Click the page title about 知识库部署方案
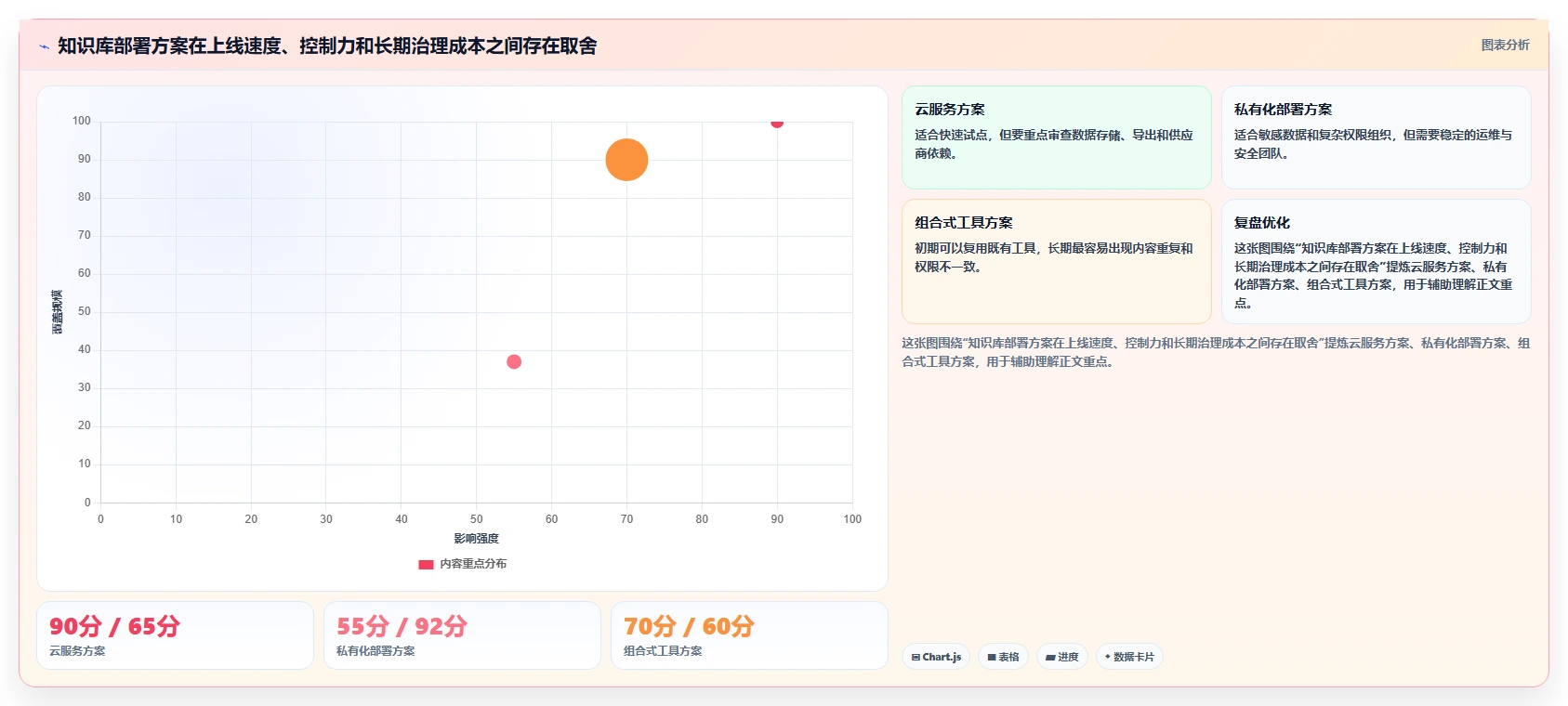This screenshot has height=706, width=1568. [x=327, y=46]
